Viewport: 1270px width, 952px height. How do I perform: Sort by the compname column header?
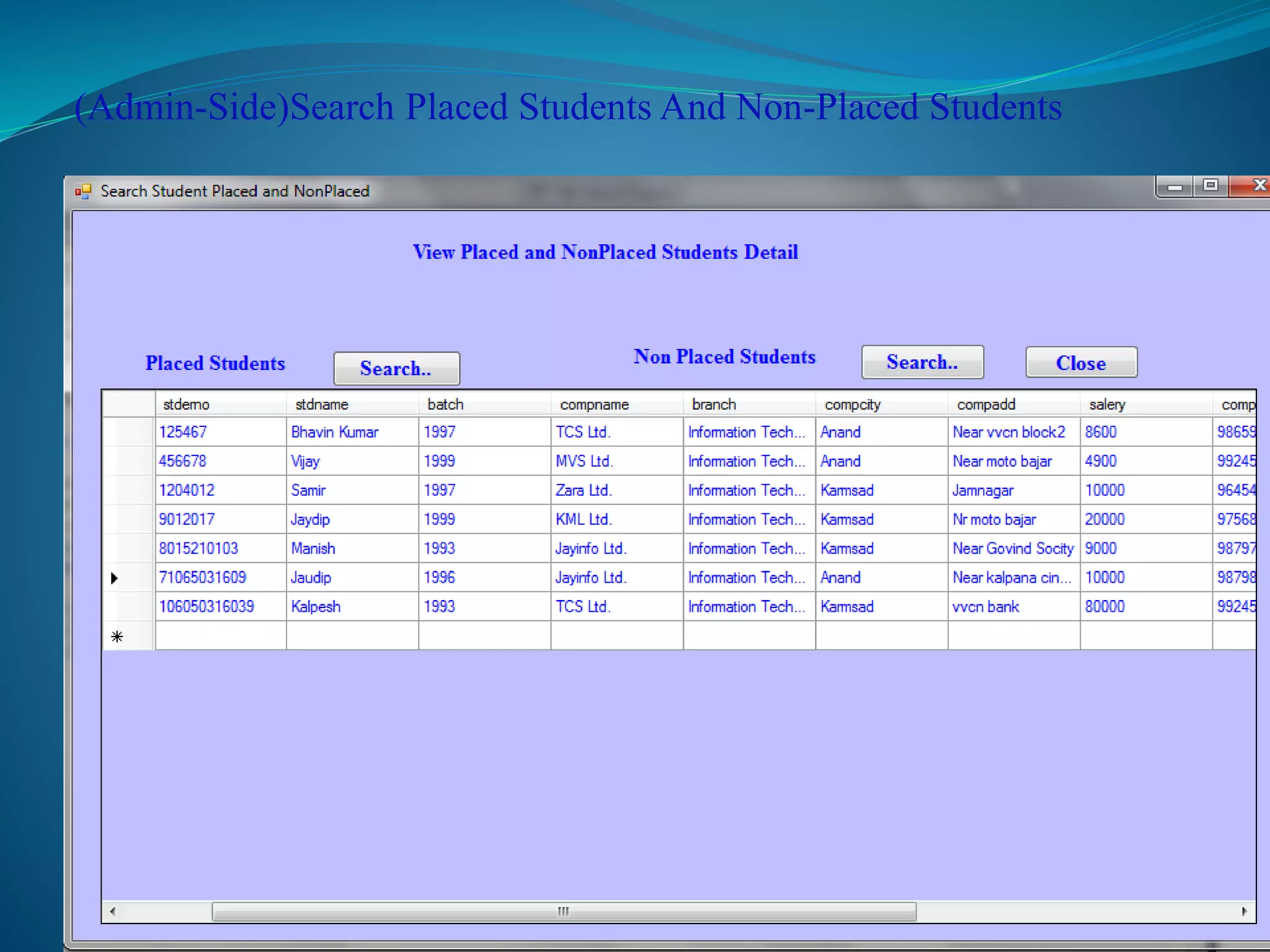click(618, 404)
